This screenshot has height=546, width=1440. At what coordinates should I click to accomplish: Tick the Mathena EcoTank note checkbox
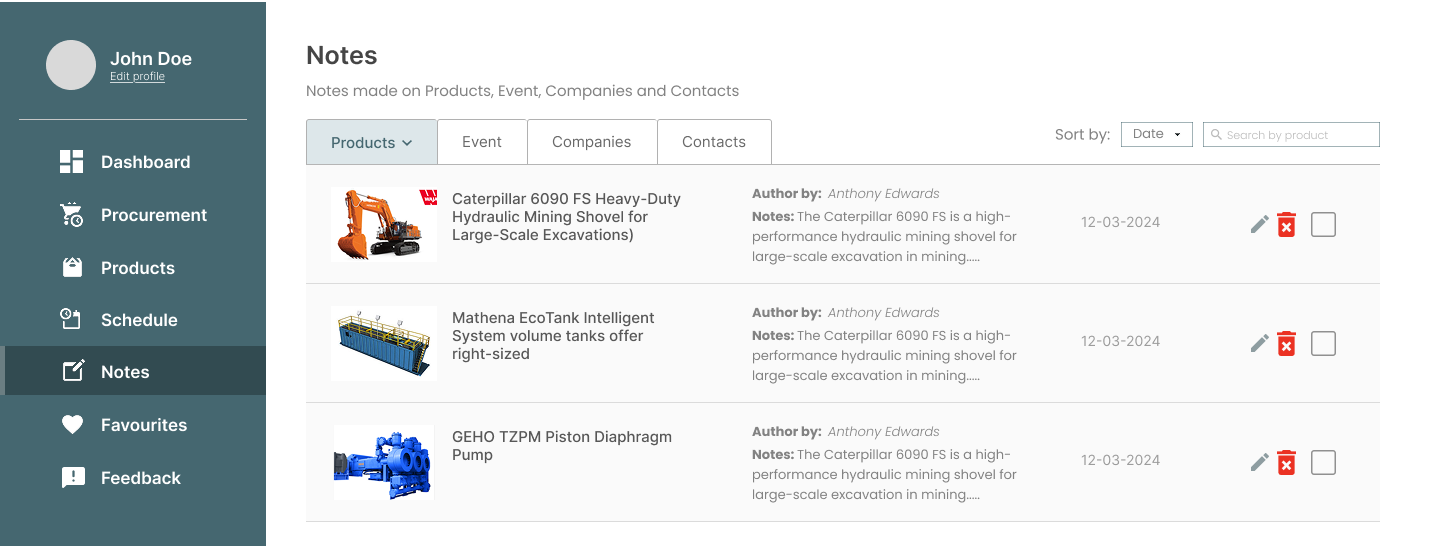coord(1323,343)
